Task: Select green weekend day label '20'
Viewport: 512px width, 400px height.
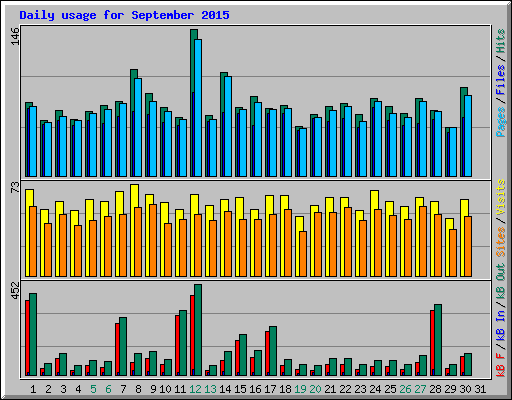Action: (x=315, y=389)
